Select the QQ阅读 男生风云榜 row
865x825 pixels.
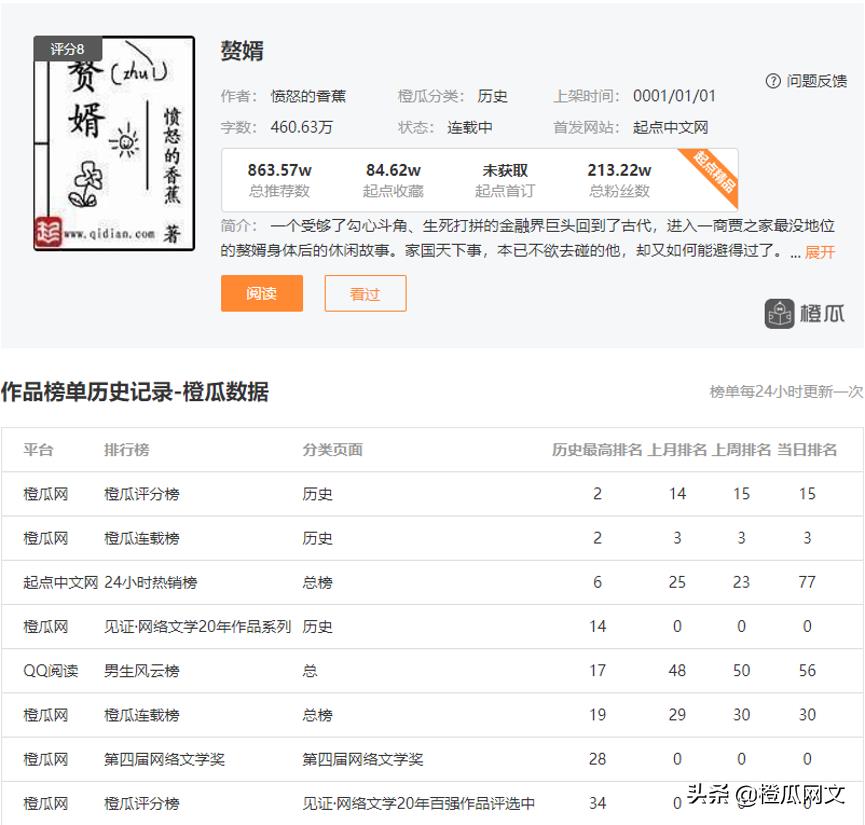[x=143, y=670]
